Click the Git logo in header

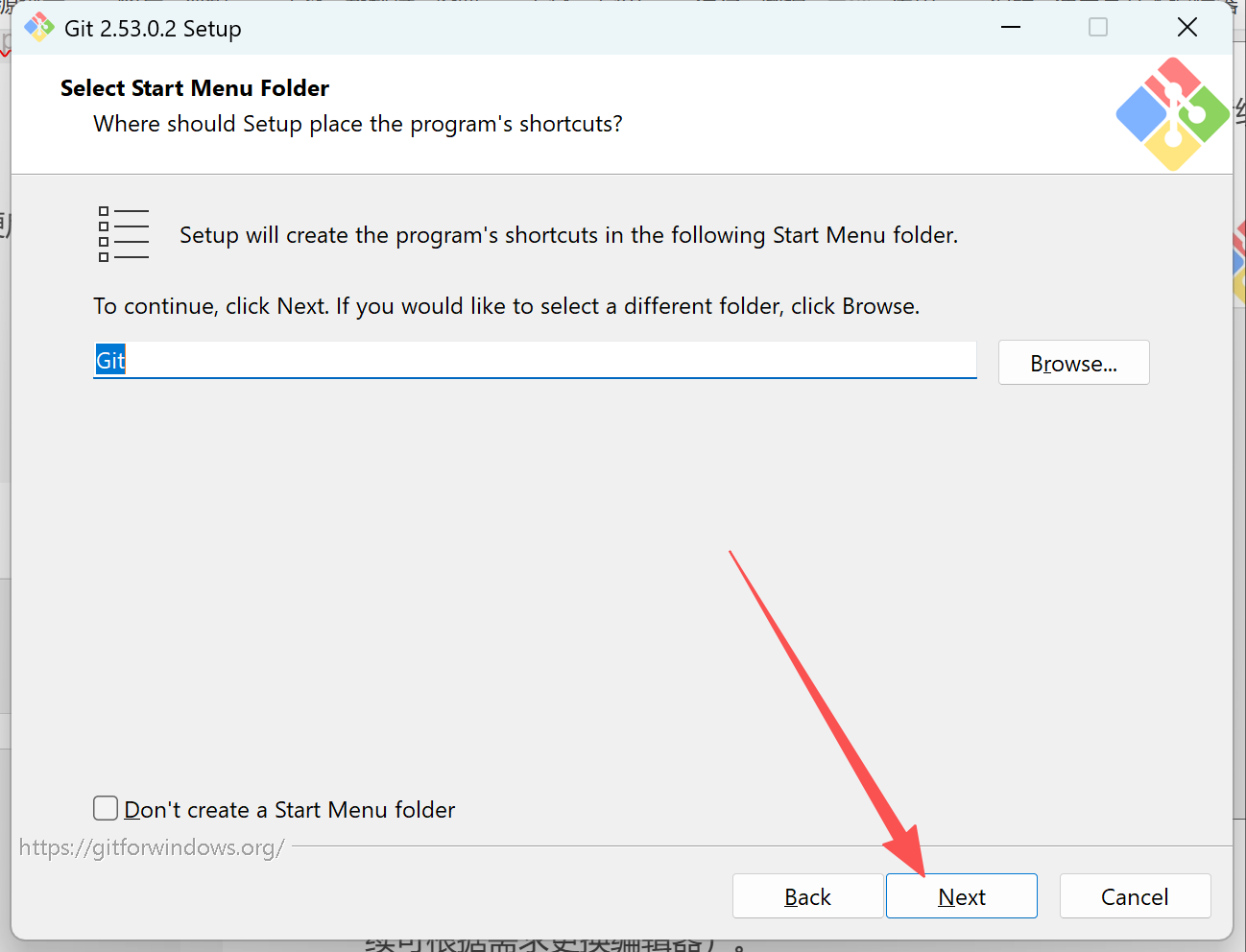tap(1172, 114)
